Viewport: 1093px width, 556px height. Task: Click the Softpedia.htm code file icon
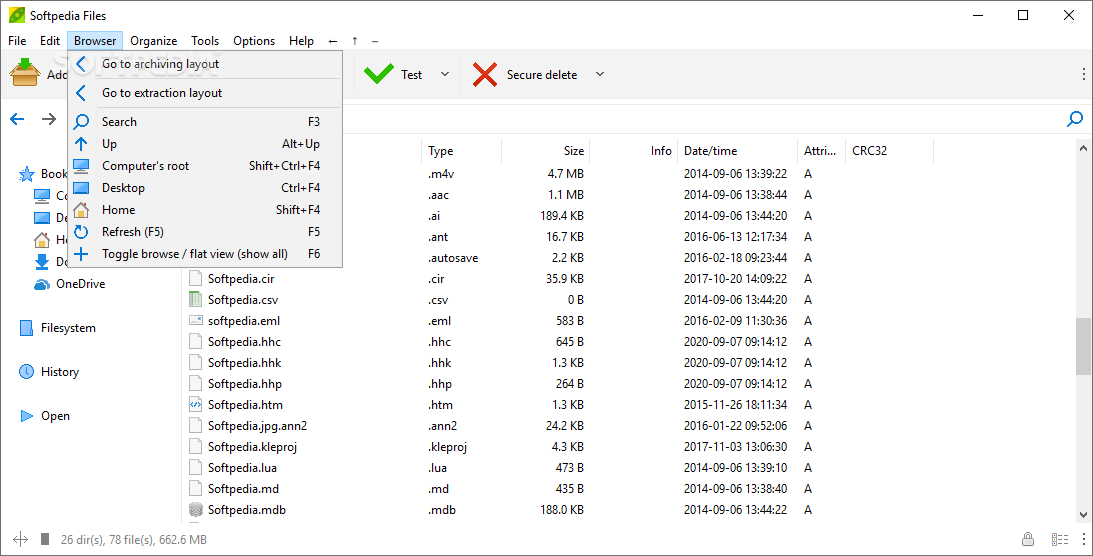click(195, 404)
